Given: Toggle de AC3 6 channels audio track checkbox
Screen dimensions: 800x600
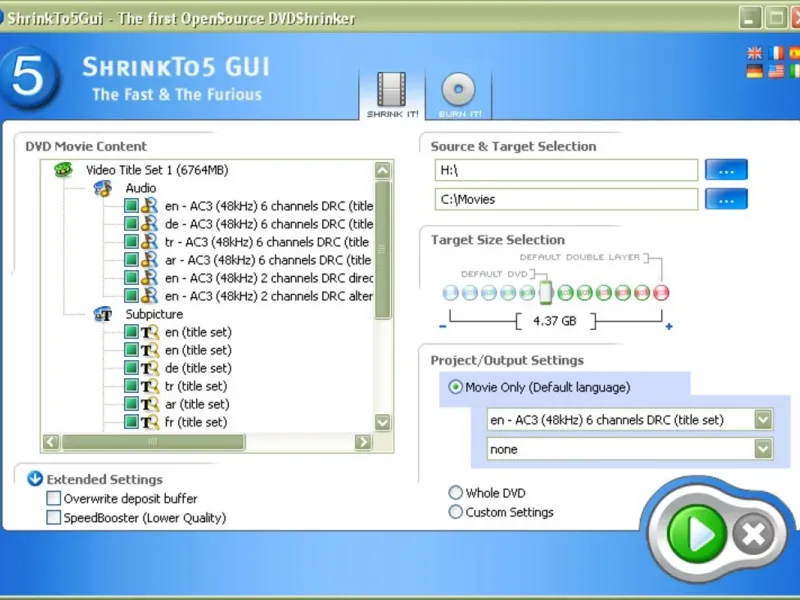Looking at the screenshot, I should [x=131, y=223].
